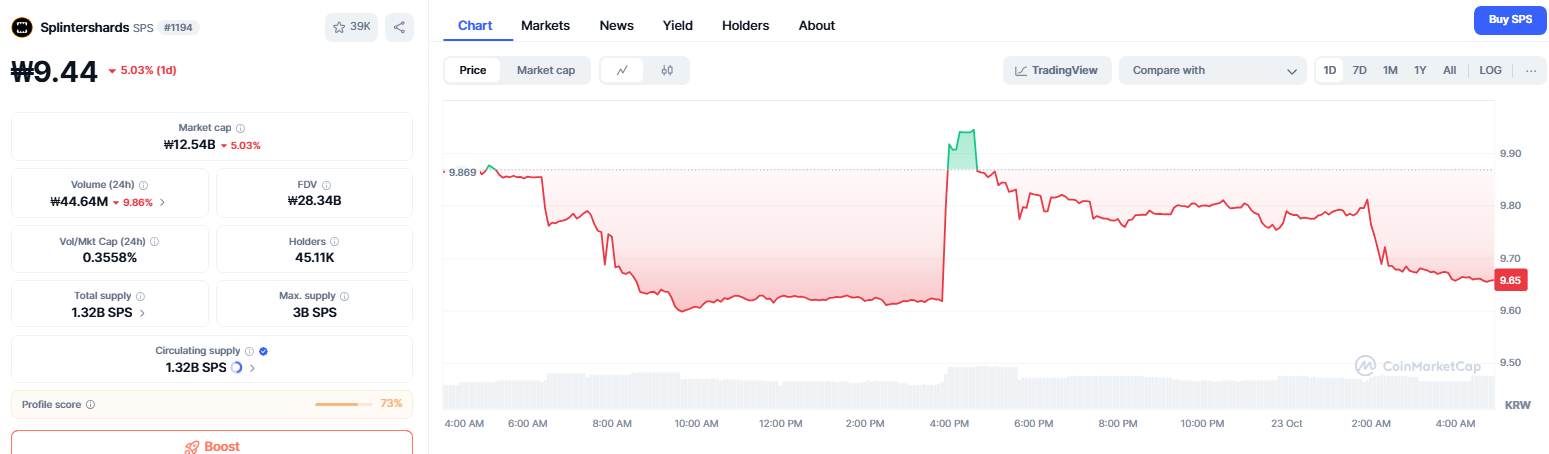
Task: Click the circulating supply progress ring icon
Action: (x=236, y=368)
